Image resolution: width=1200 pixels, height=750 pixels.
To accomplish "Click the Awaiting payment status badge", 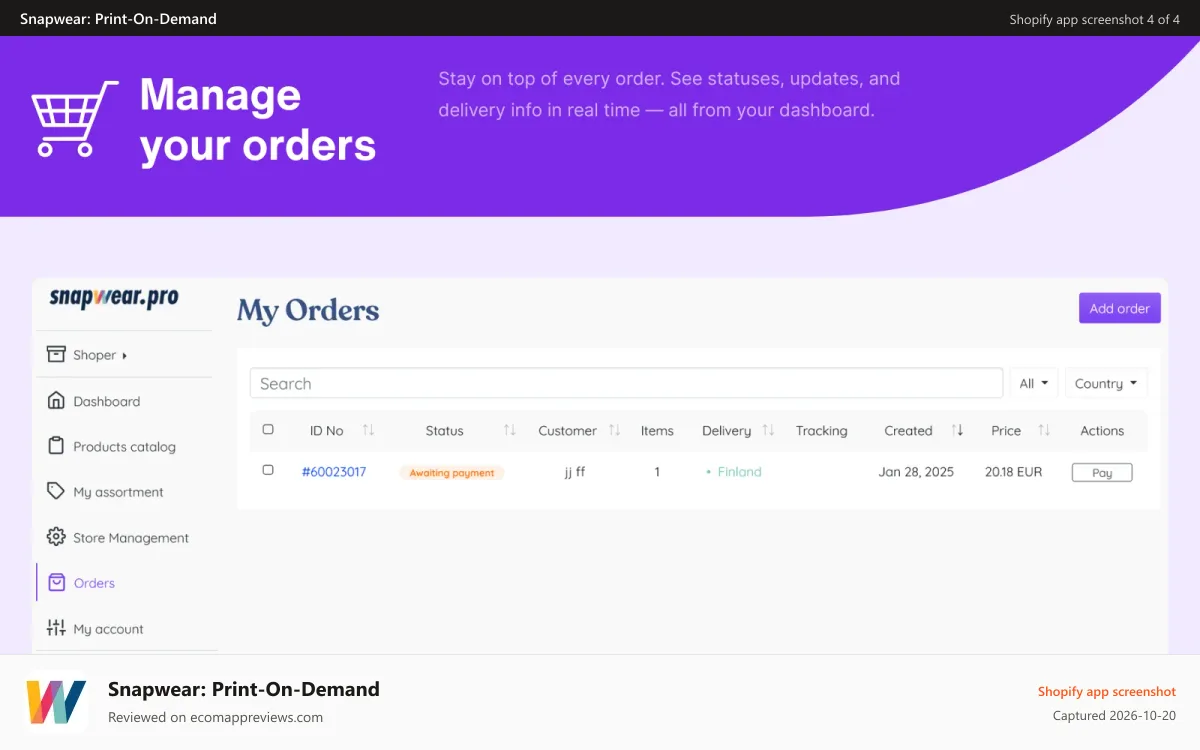I will 452,472.
